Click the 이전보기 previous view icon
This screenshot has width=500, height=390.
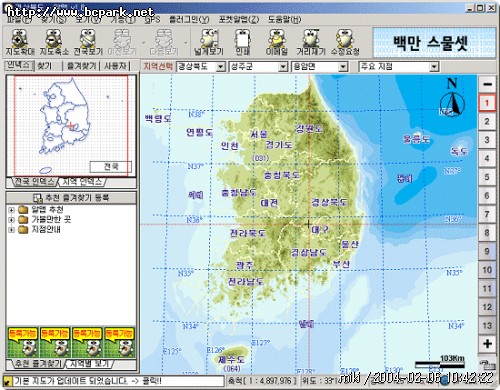(x=122, y=42)
